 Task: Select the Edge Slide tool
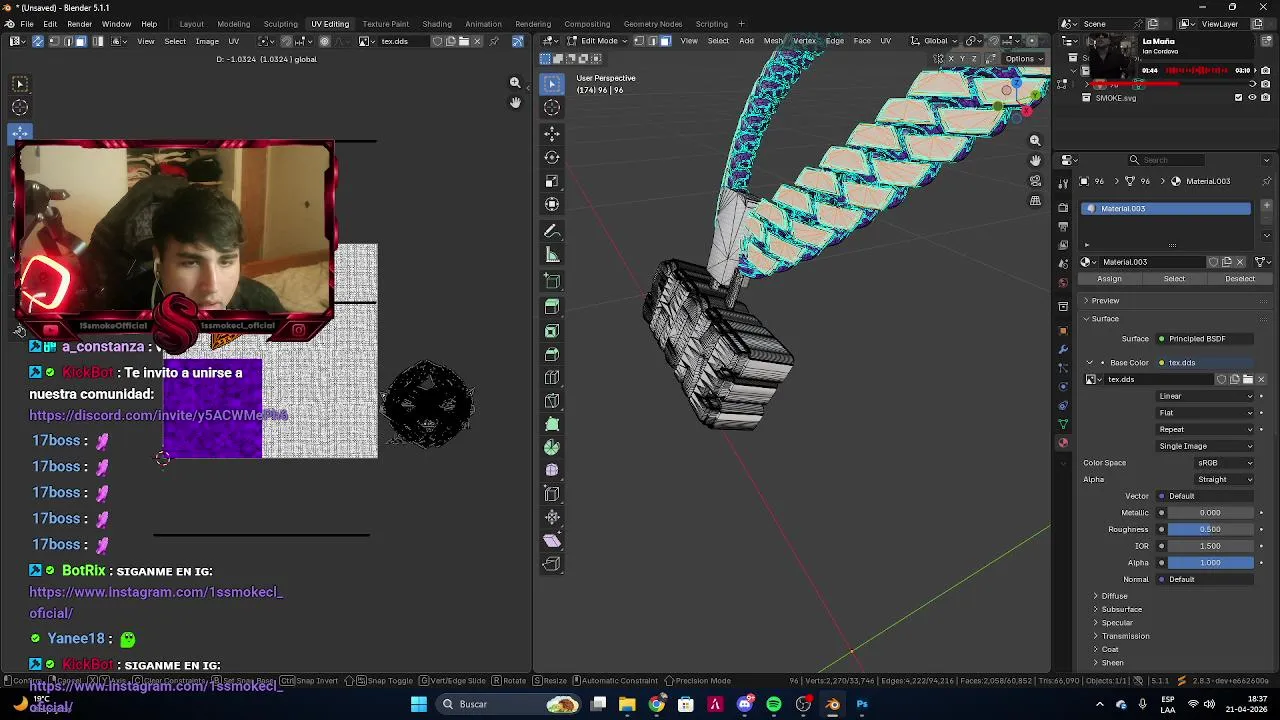pyautogui.click(x=552, y=493)
